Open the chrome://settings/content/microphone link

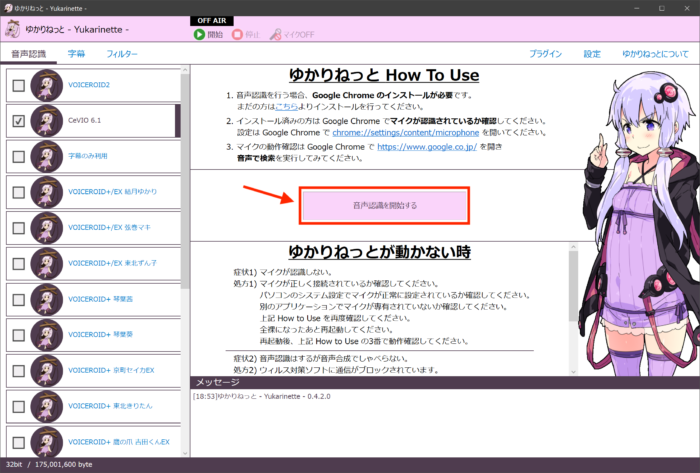tap(405, 133)
